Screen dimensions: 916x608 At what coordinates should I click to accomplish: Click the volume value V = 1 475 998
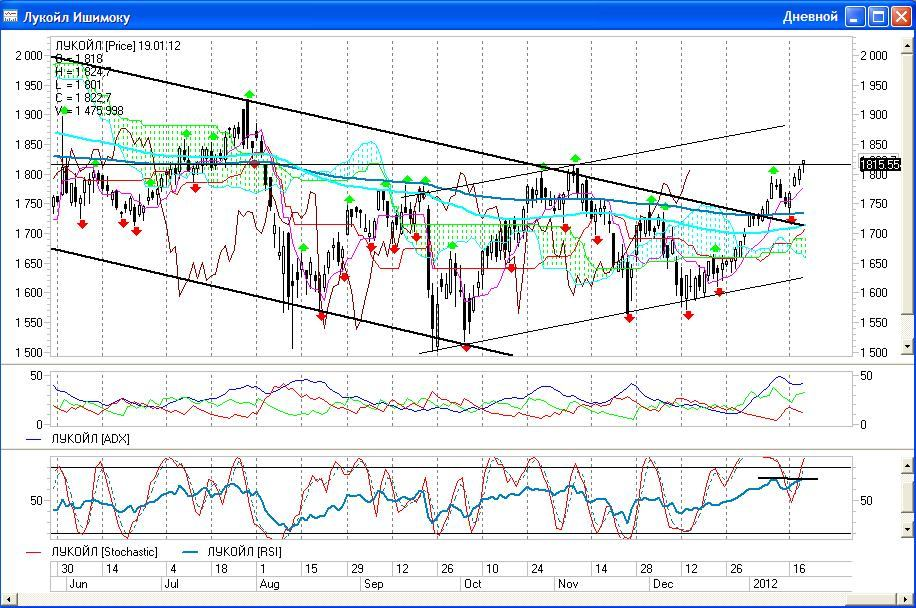click(89, 110)
